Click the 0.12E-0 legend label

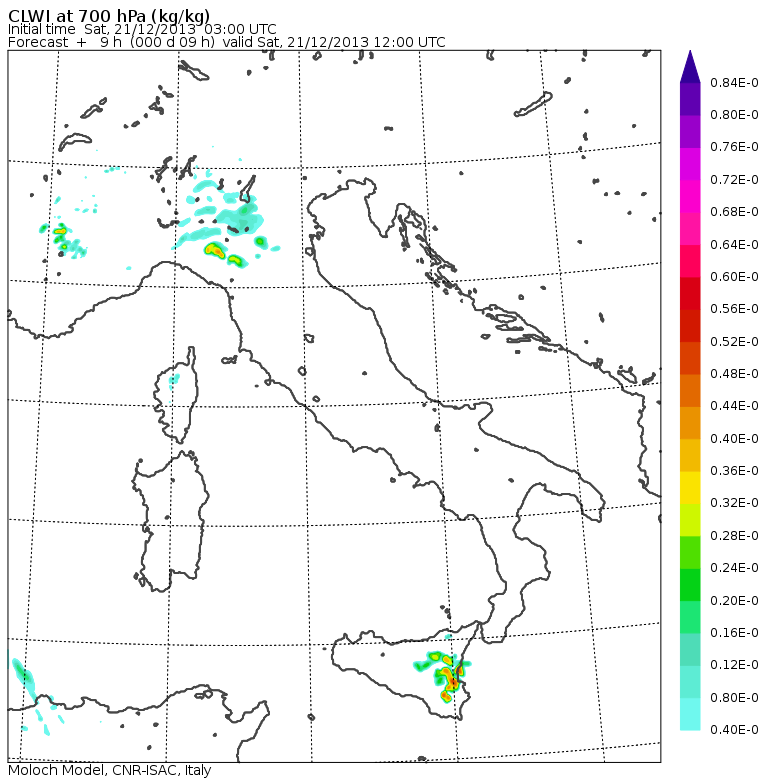click(734, 665)
